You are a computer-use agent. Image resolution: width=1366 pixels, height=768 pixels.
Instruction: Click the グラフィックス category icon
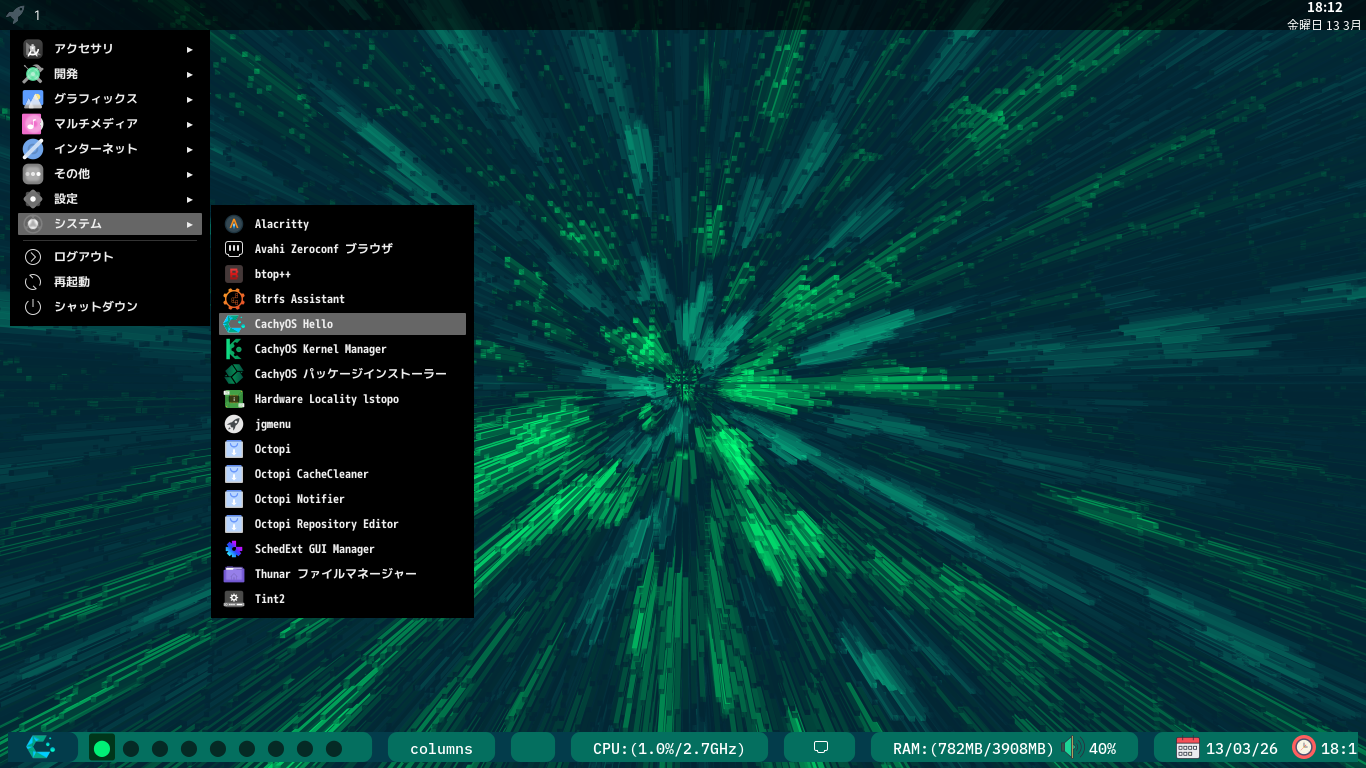[x=33, y=99]
